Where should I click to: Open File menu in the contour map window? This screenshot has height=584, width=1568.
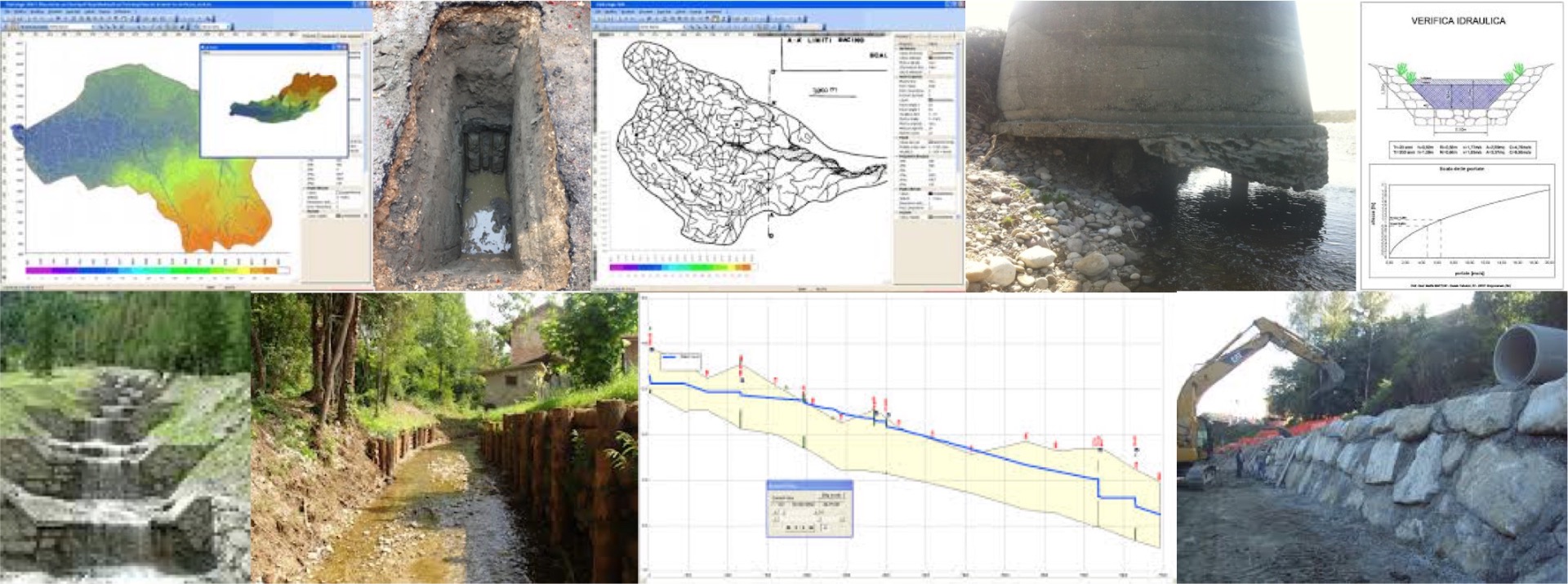click(x=599, y=12)
